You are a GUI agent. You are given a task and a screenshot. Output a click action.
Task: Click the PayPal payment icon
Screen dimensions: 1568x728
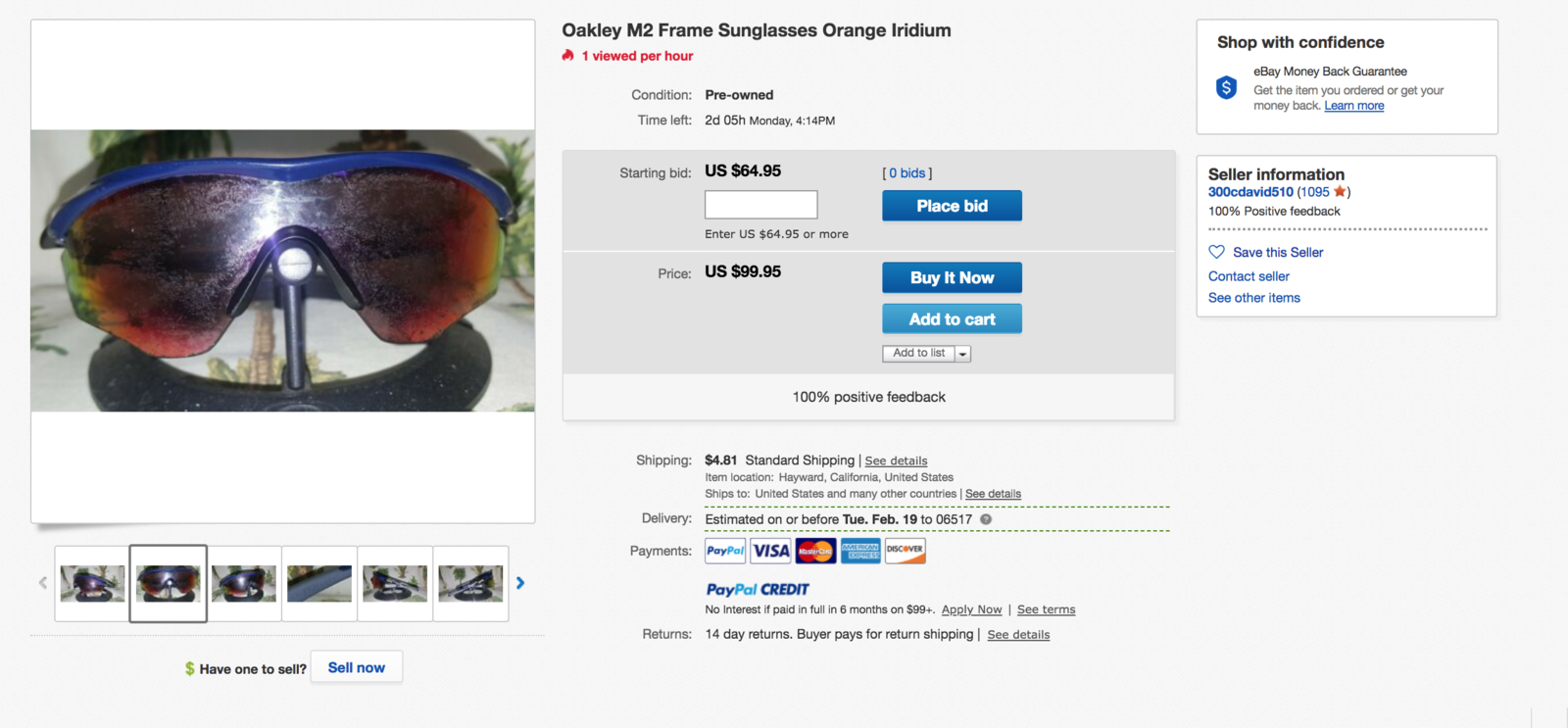(725, 551)
